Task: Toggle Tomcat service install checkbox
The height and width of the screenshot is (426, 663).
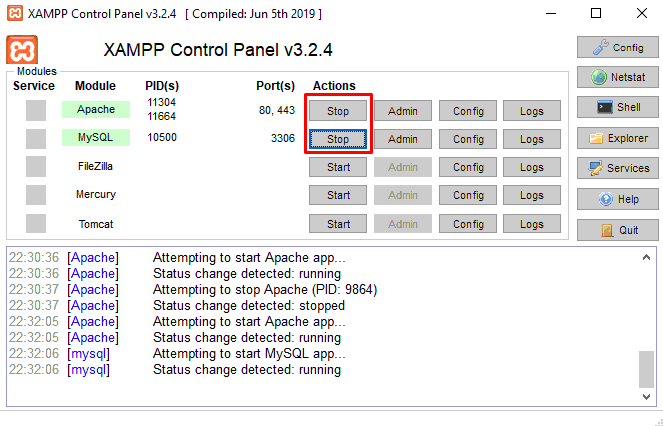Action: click(36, 223)
